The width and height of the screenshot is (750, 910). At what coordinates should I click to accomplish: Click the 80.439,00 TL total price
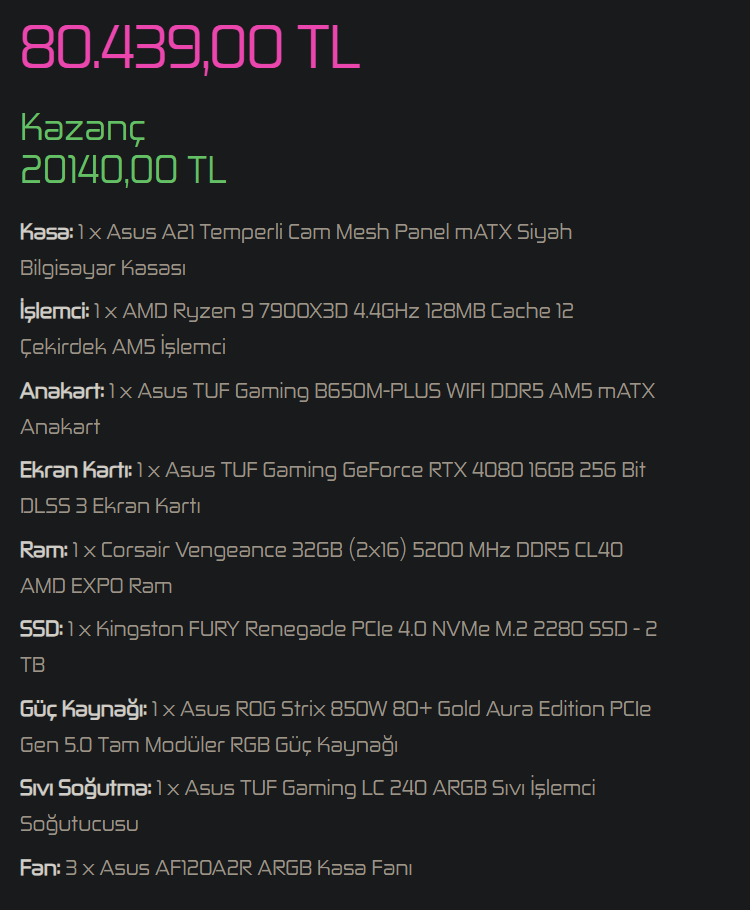click(190, 46)
